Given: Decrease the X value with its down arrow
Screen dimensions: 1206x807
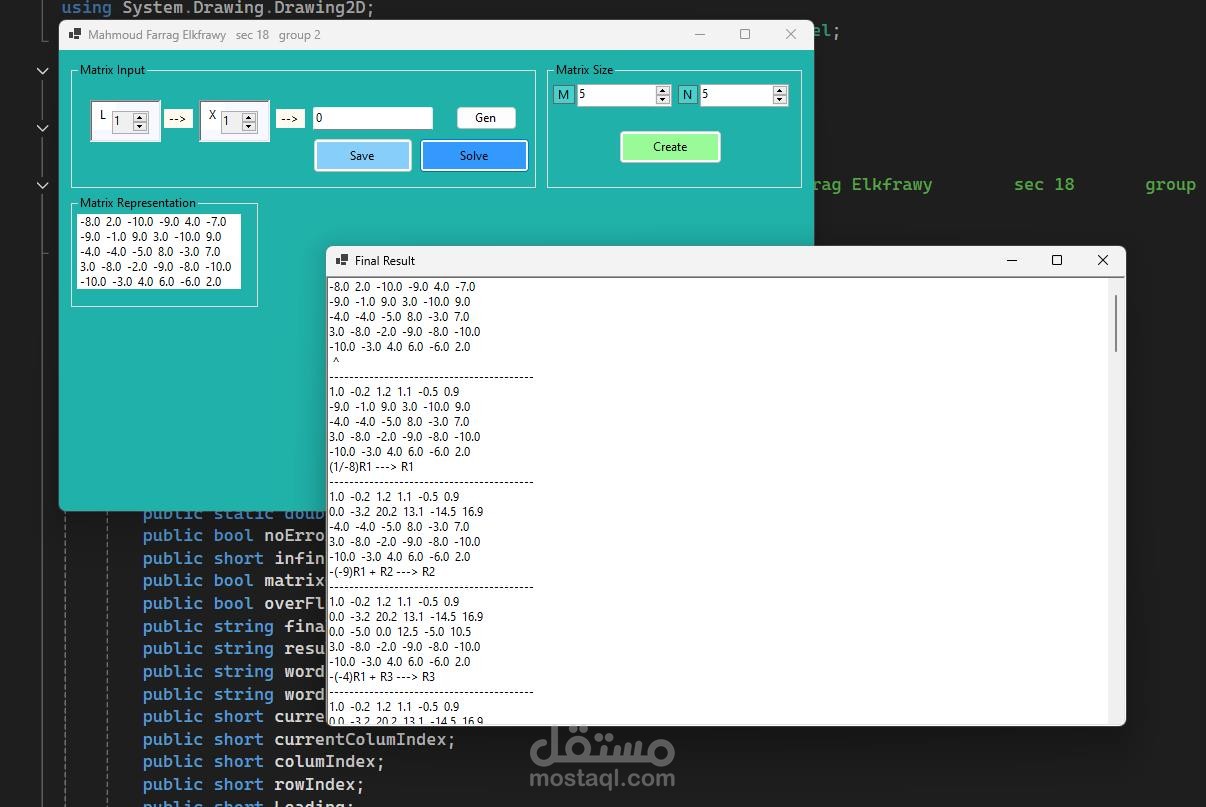Looking at the screenshot, I should tap(249, 126).
